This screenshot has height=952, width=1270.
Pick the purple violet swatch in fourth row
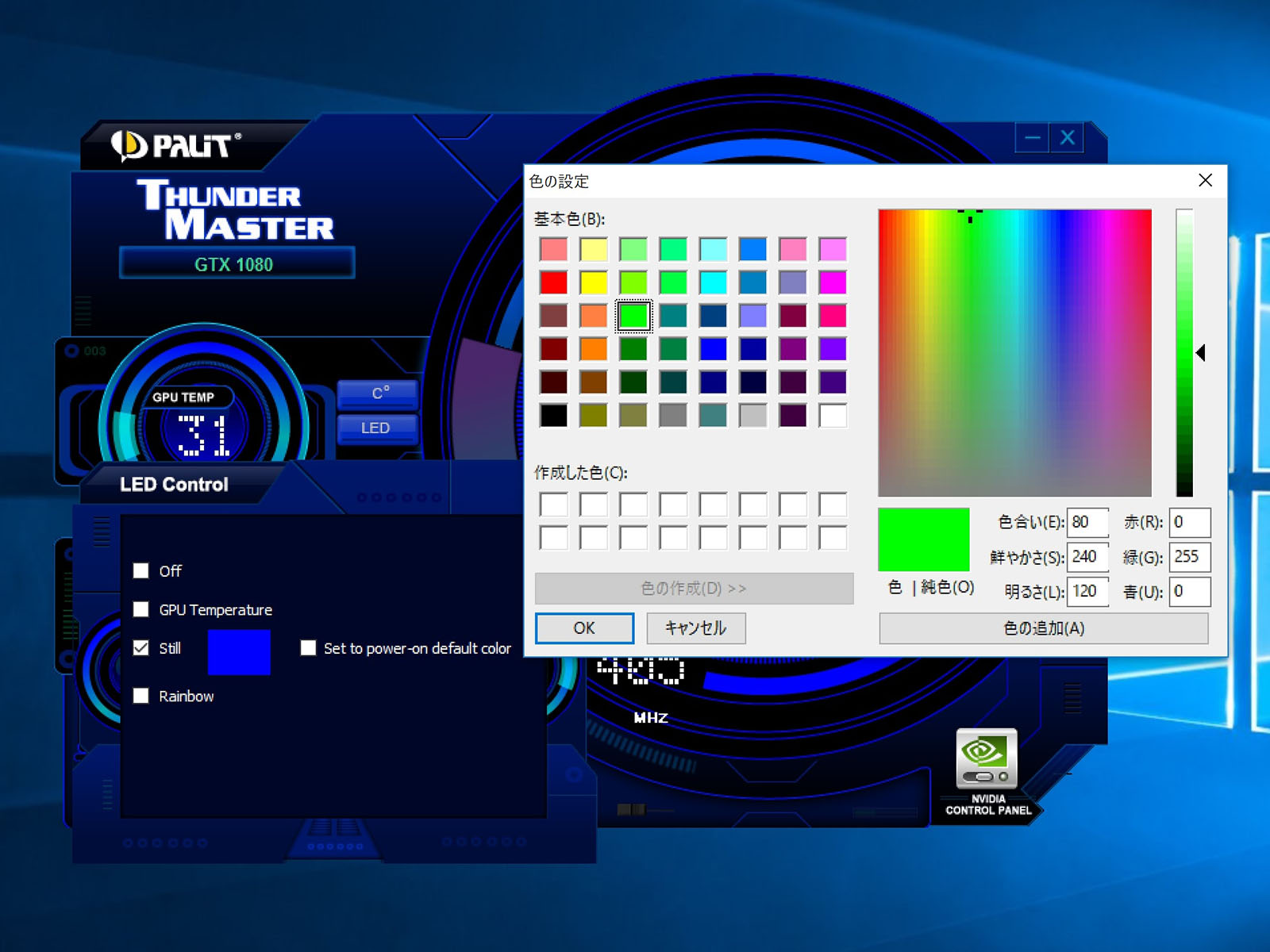click(833, 349)
